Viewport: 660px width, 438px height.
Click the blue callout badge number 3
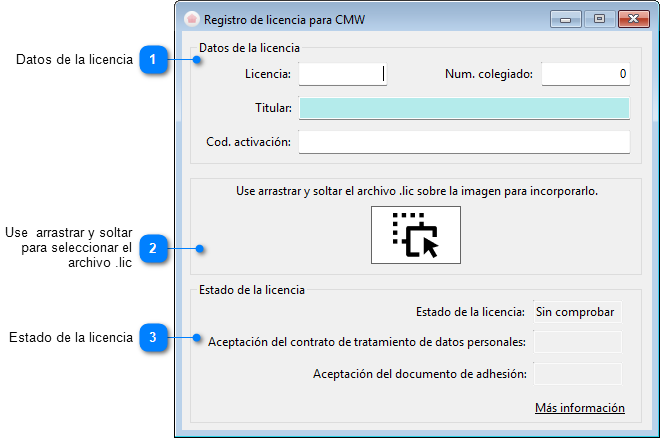click(153, 337)
